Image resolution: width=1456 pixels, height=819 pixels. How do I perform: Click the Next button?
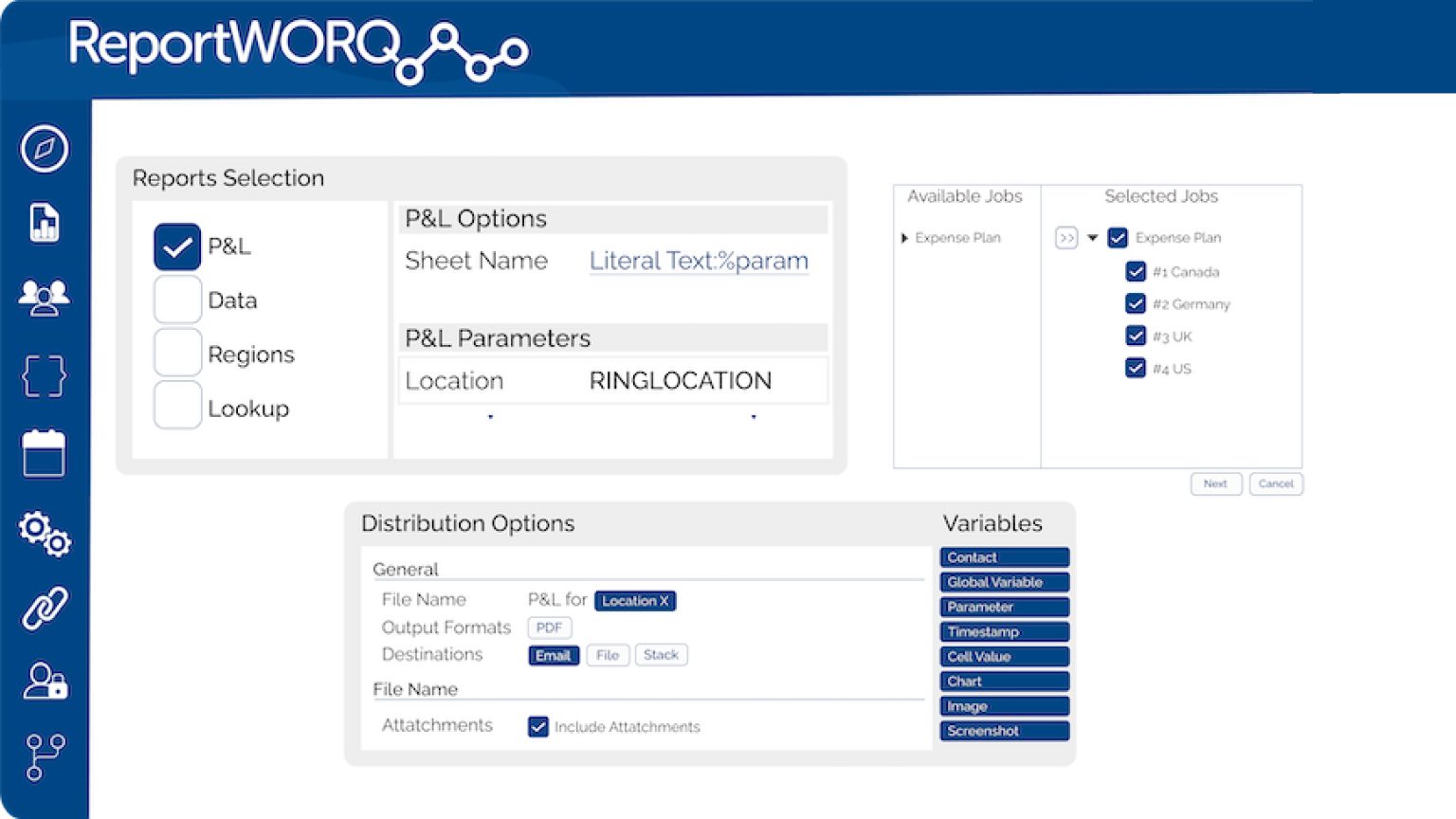(x=1216, y=483)
